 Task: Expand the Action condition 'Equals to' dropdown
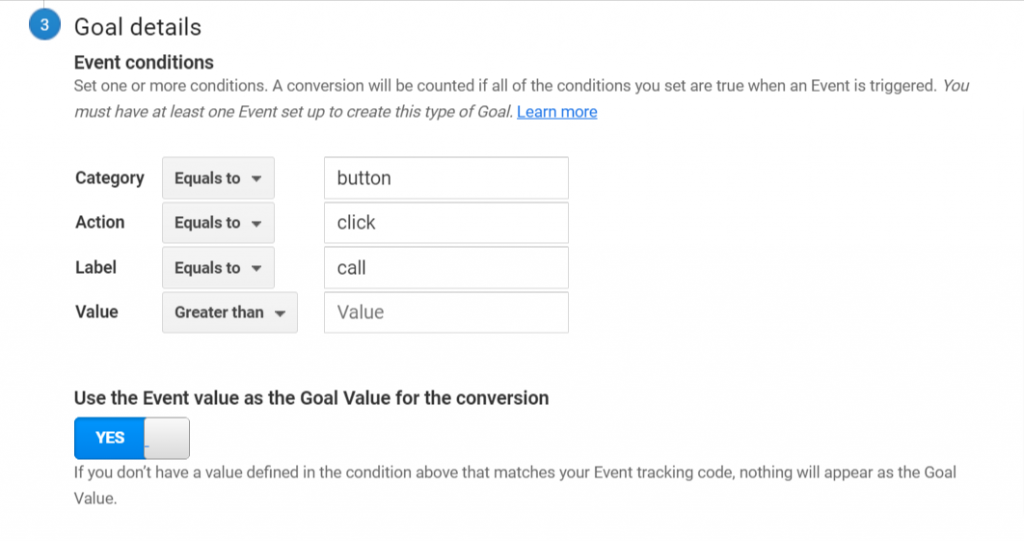218,223
